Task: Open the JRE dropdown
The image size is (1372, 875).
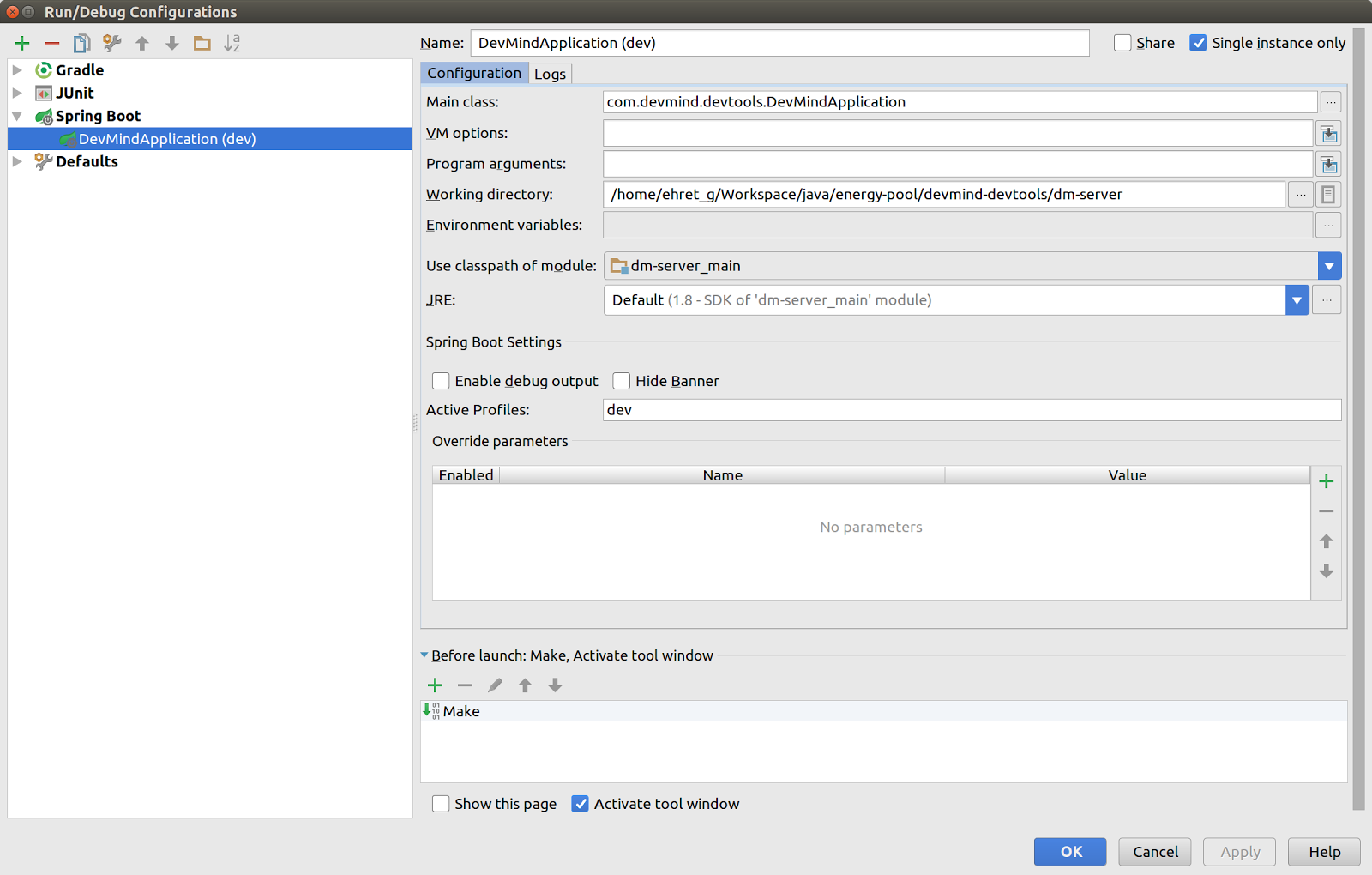Action: [x=1297, y=300]
